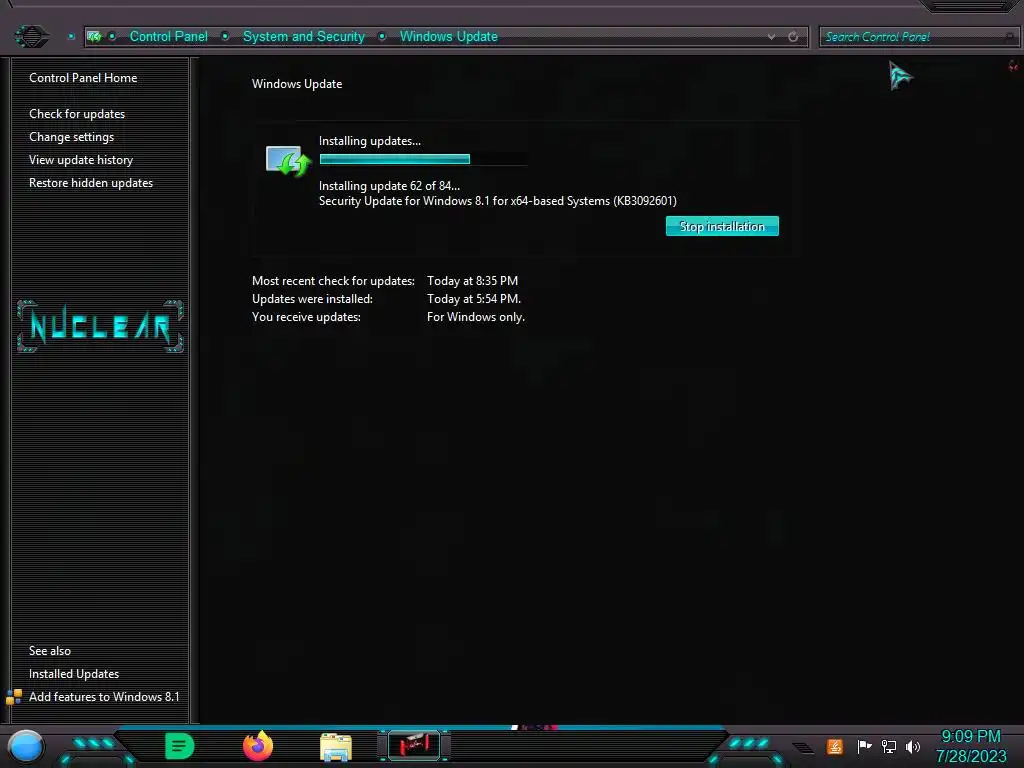Viewport: 1024px width, 768px height.
Task: Switch to the active Control Panel taskbar item
Action: tap(414, 745)
